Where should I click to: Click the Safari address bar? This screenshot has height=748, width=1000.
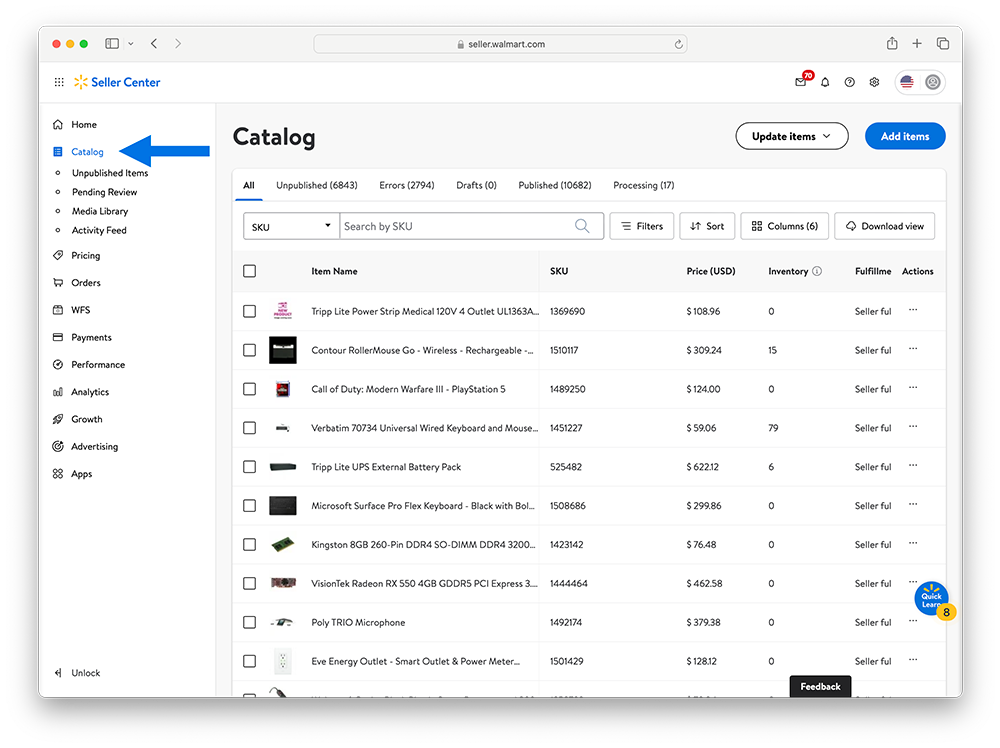500,44
